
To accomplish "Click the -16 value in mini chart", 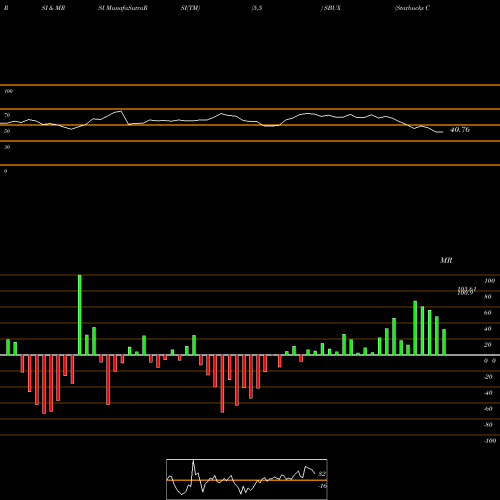I will [322, 486].
